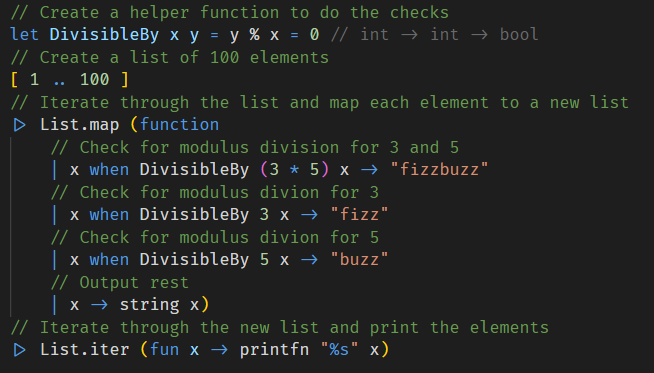Click the multiplication asterisk in (3 * 5)
This screenshot has height=373, width=654.
(294, 170)
